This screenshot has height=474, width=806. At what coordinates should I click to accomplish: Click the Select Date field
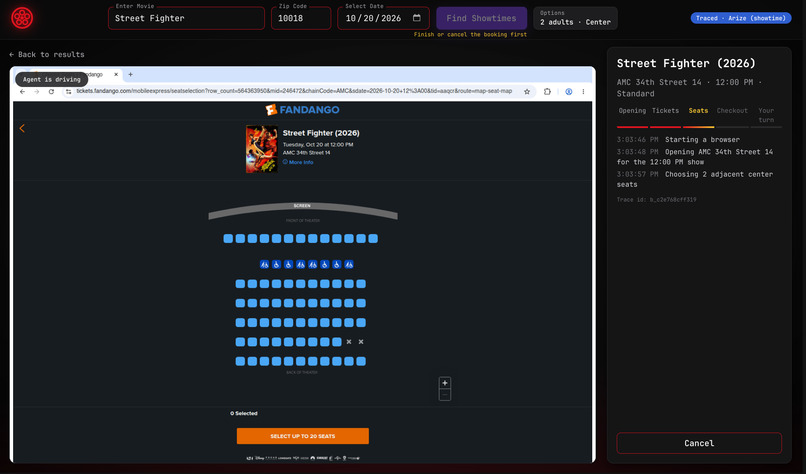(x=383, y=18)
